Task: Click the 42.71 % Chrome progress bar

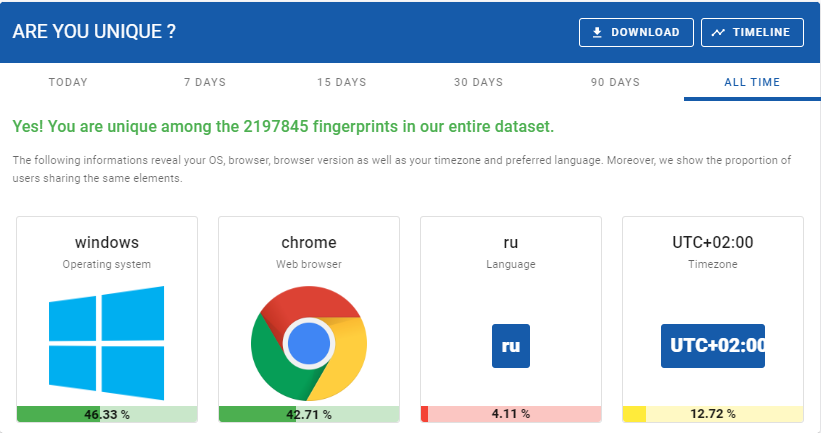Action: [309, 414]
